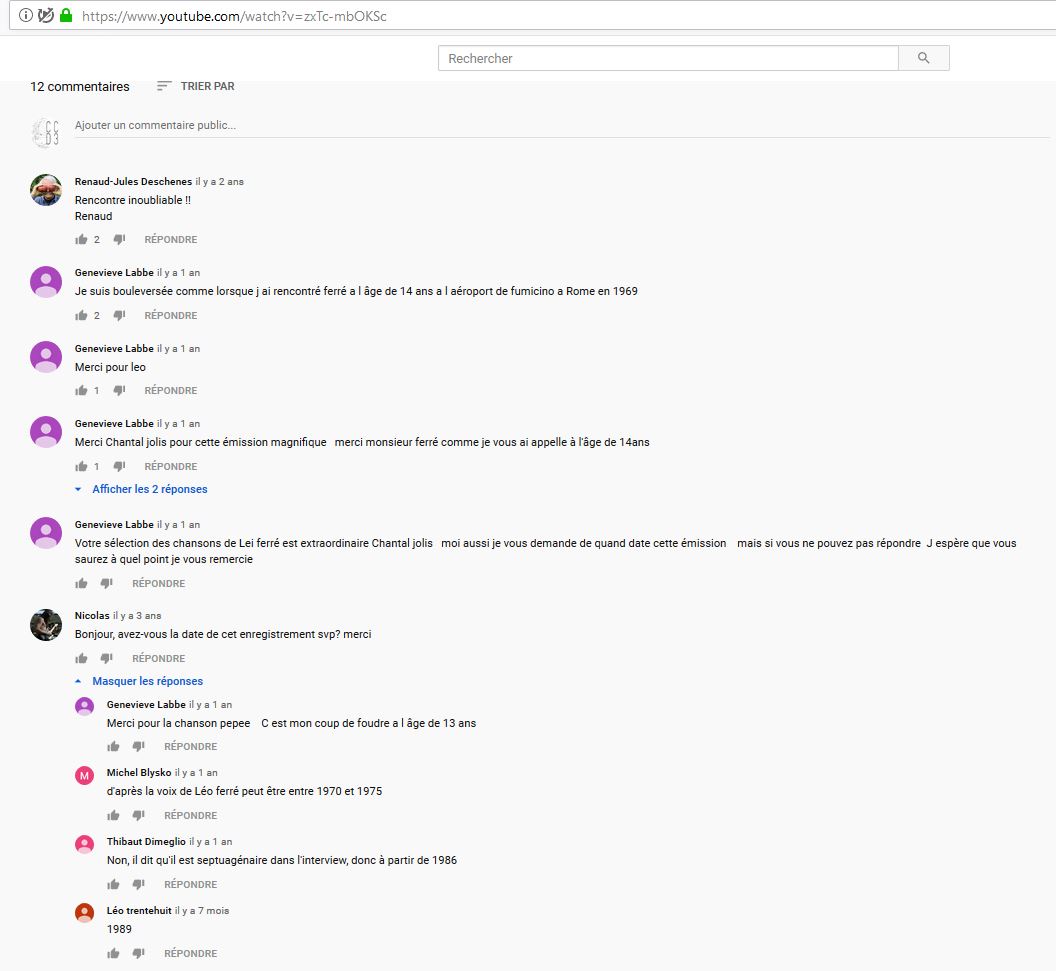Click Genevieve Labbe's purple avatar on Fiumicino comment
The height and width of the screenshot is (971, 1056).
click(46, 282)
